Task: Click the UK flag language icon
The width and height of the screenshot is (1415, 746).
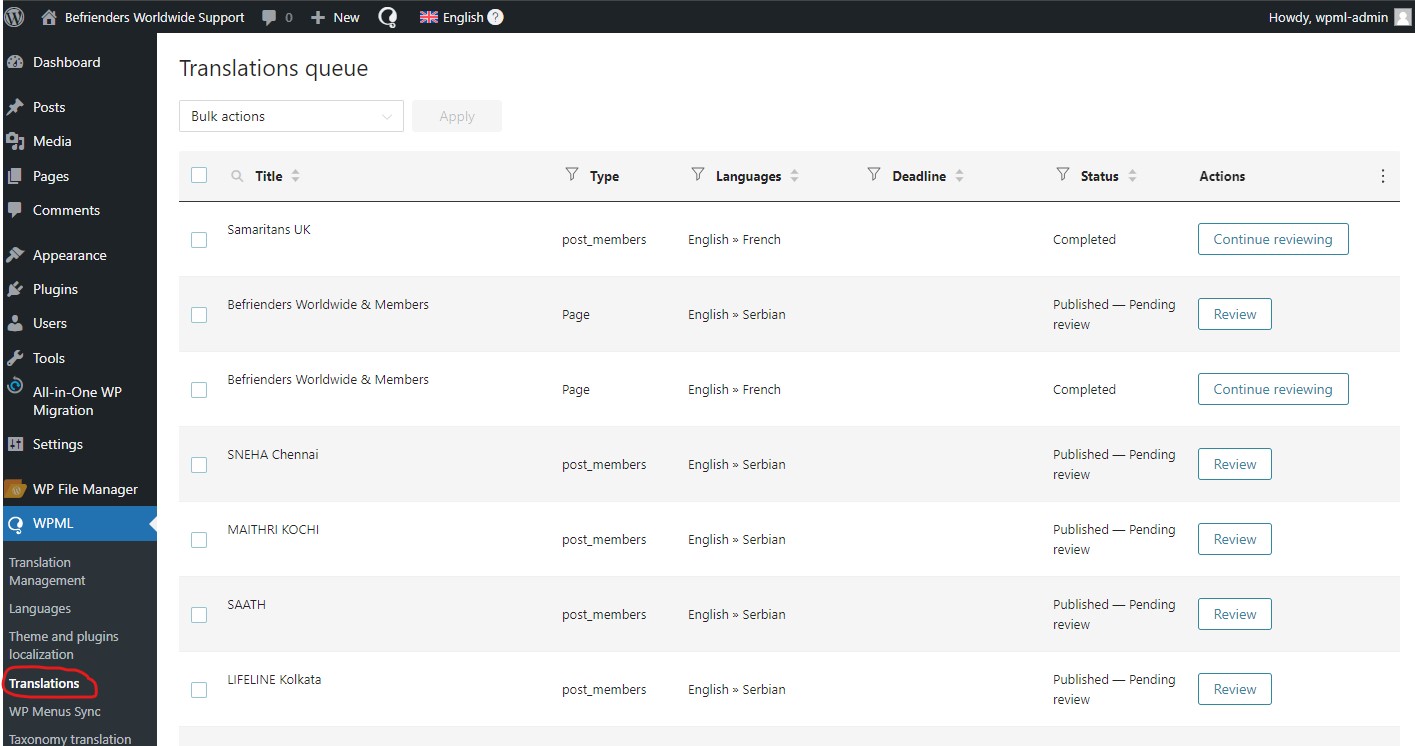Action: [x=428, y=17]
